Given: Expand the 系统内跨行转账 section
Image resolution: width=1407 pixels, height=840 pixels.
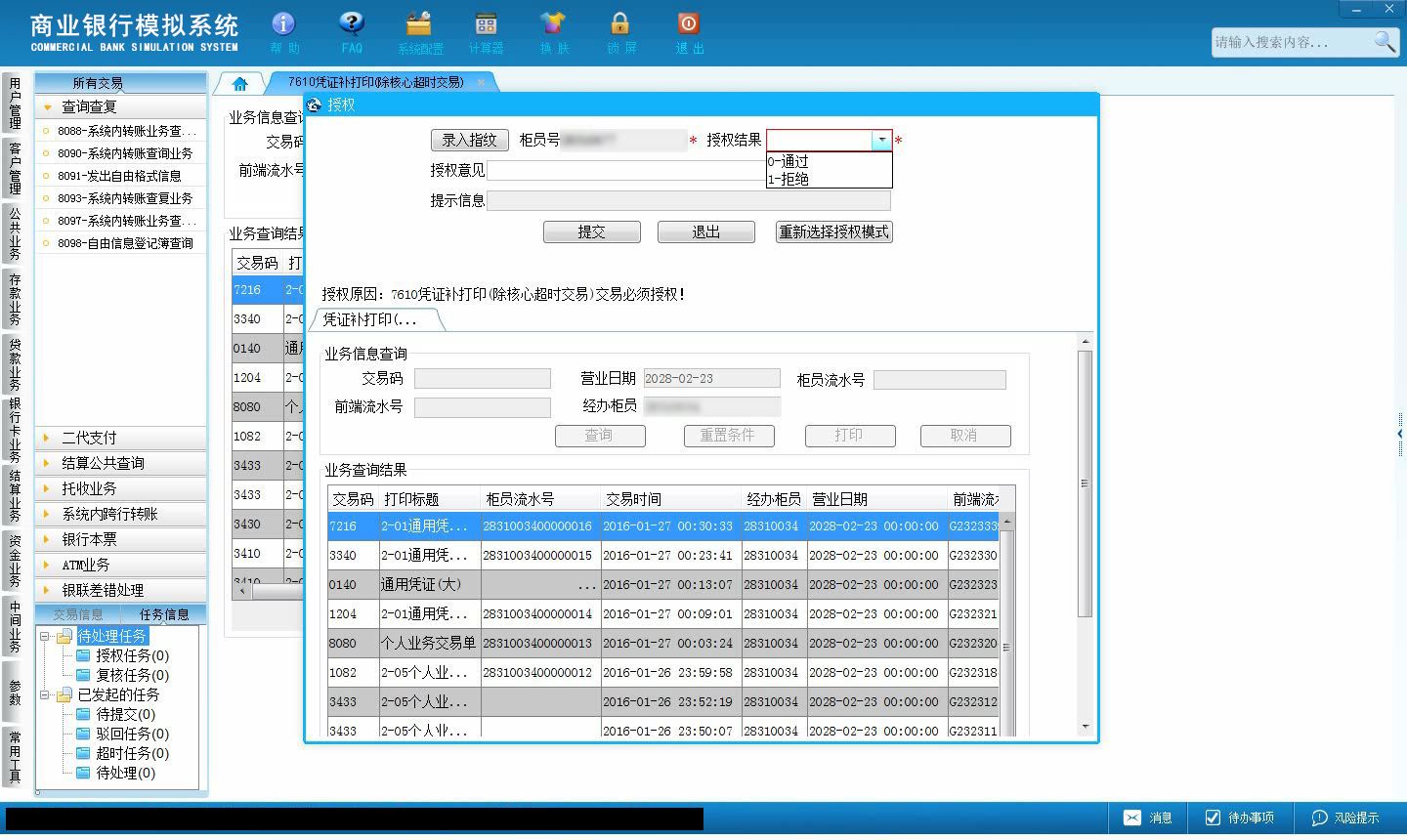Looking at the screenshot, I should click(x=121, y=514).
